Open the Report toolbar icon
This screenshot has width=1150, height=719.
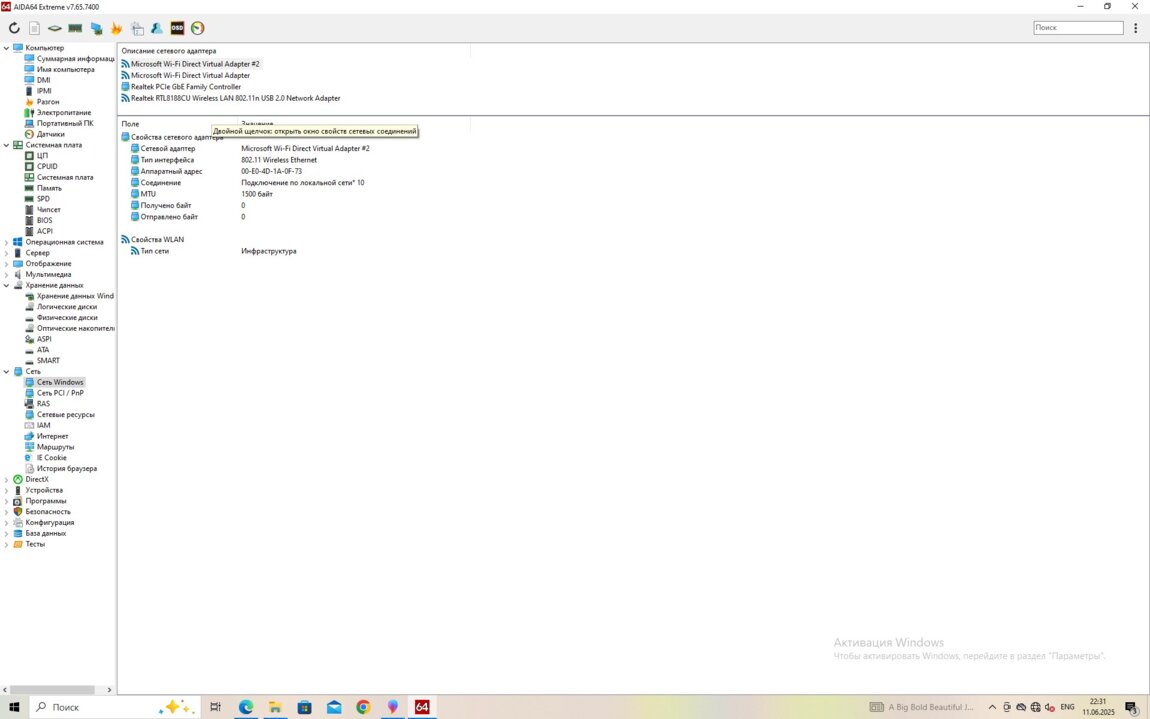(x=35, y=28)
